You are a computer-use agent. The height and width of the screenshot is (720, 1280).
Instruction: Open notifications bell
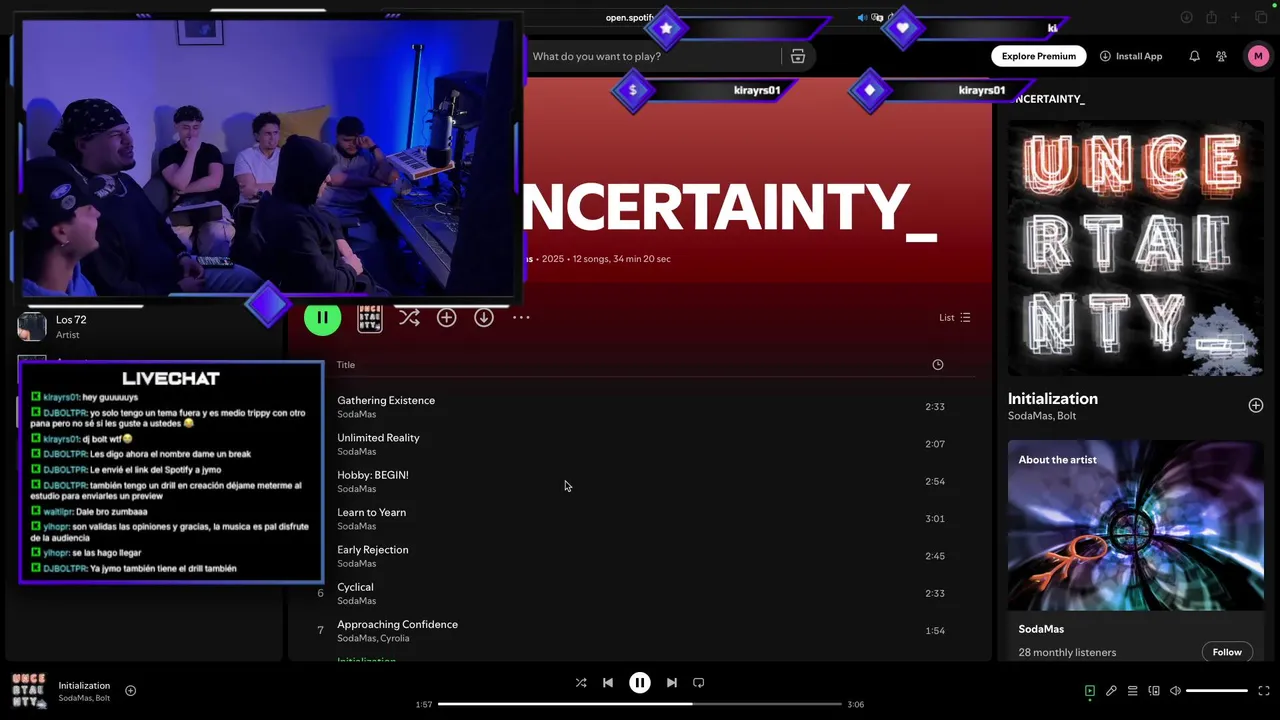1194,56
